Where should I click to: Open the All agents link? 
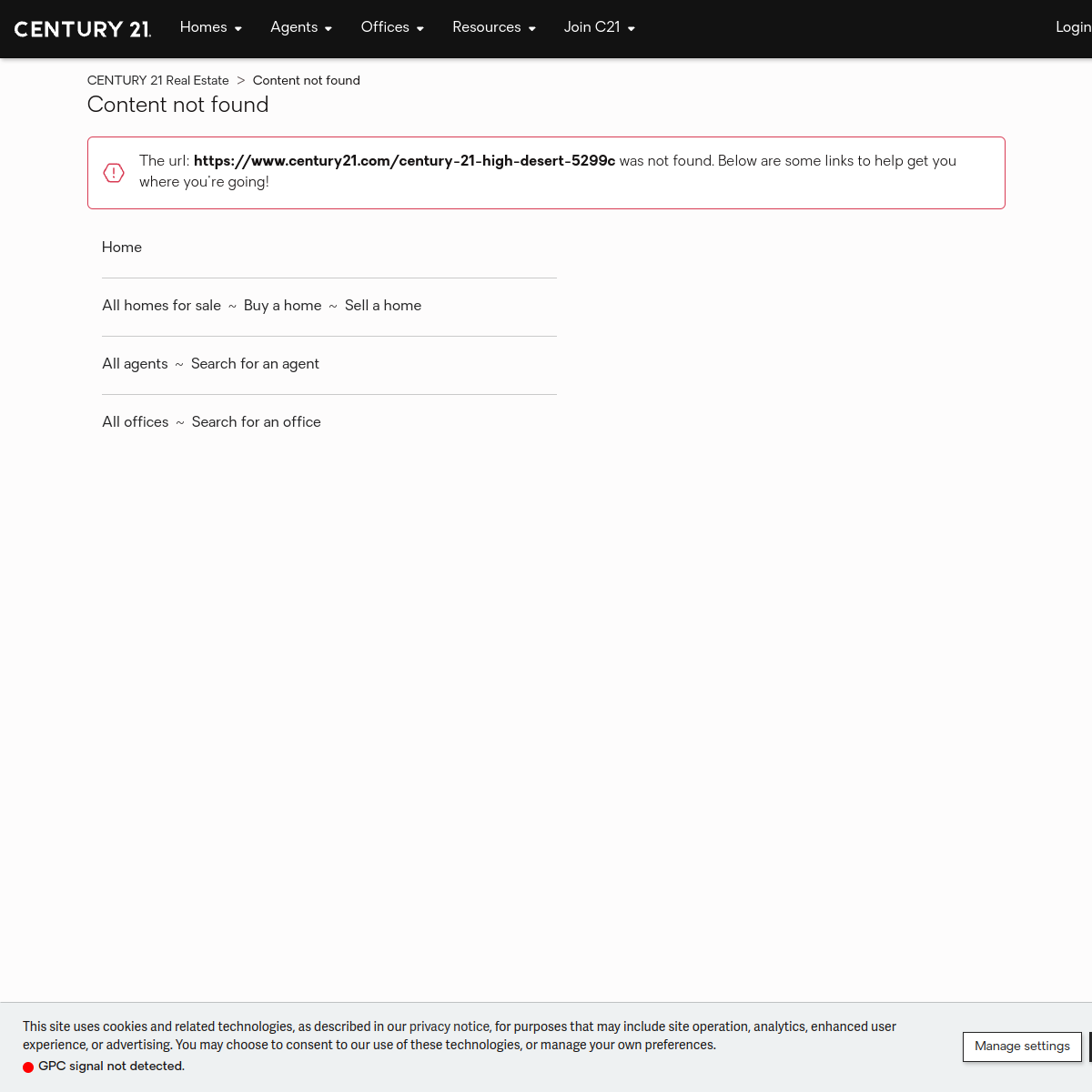[x=135, y=364]
